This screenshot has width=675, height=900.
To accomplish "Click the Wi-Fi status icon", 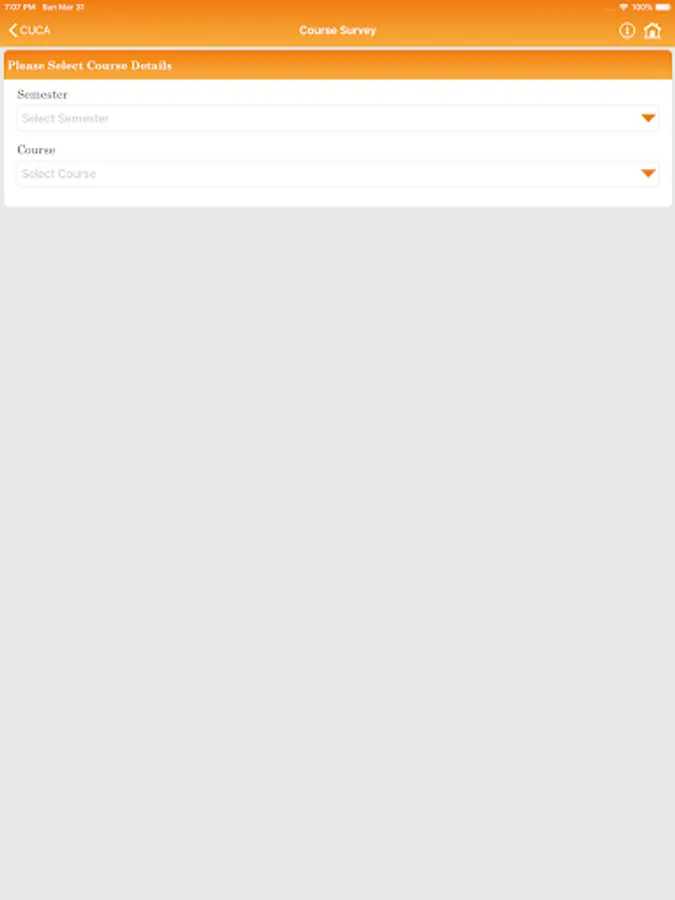I will (623, 7).
